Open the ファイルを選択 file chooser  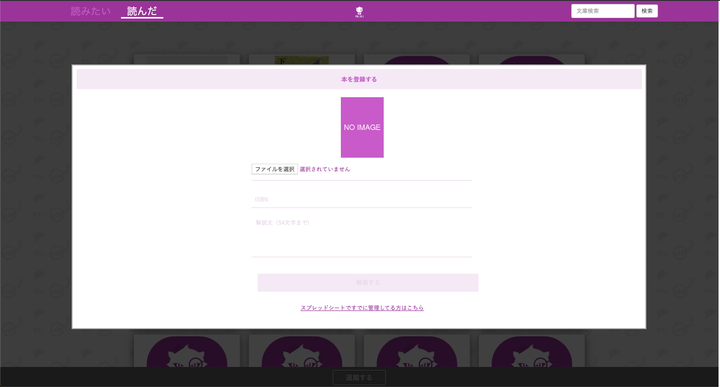pos(275,169)
